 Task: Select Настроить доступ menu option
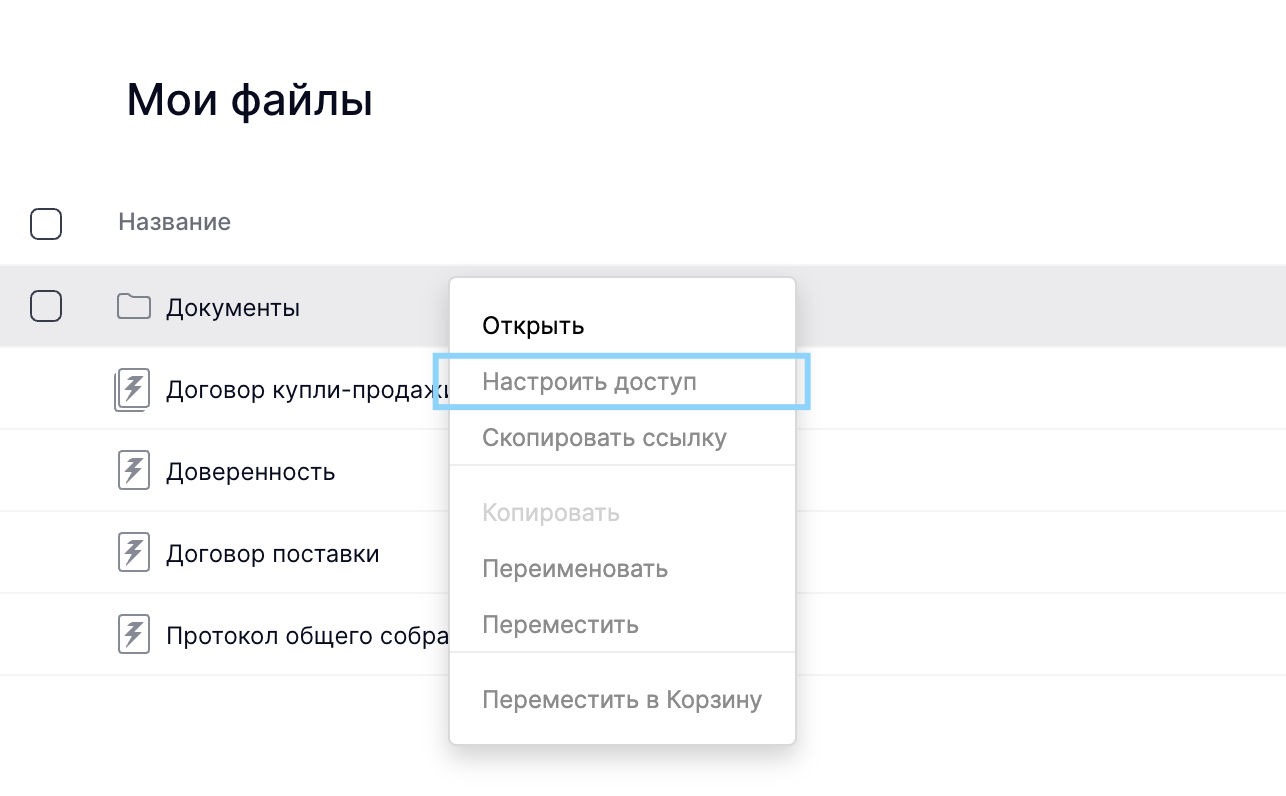coord(589,382)
